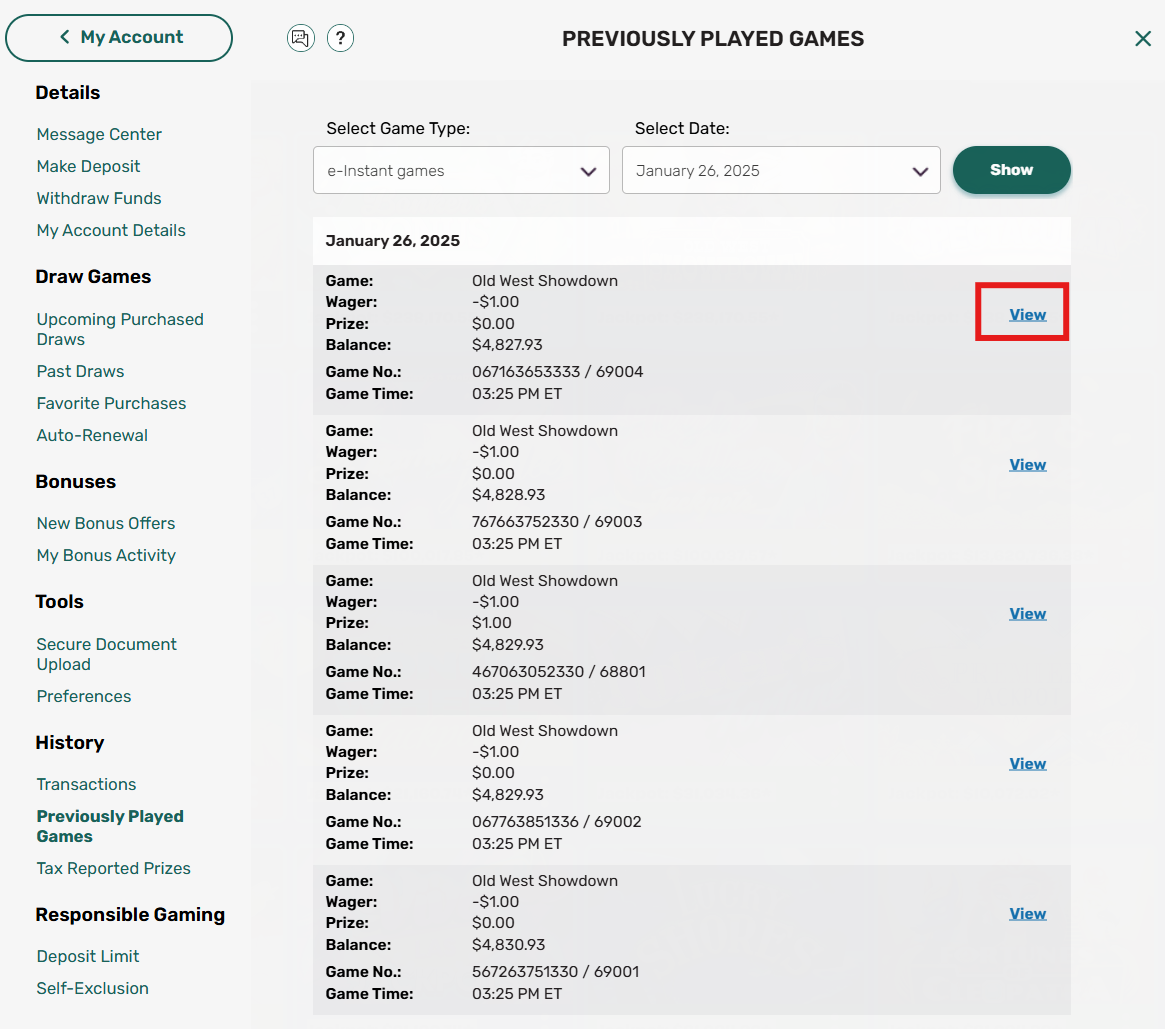Click the back chevron on My Account button

63,36
